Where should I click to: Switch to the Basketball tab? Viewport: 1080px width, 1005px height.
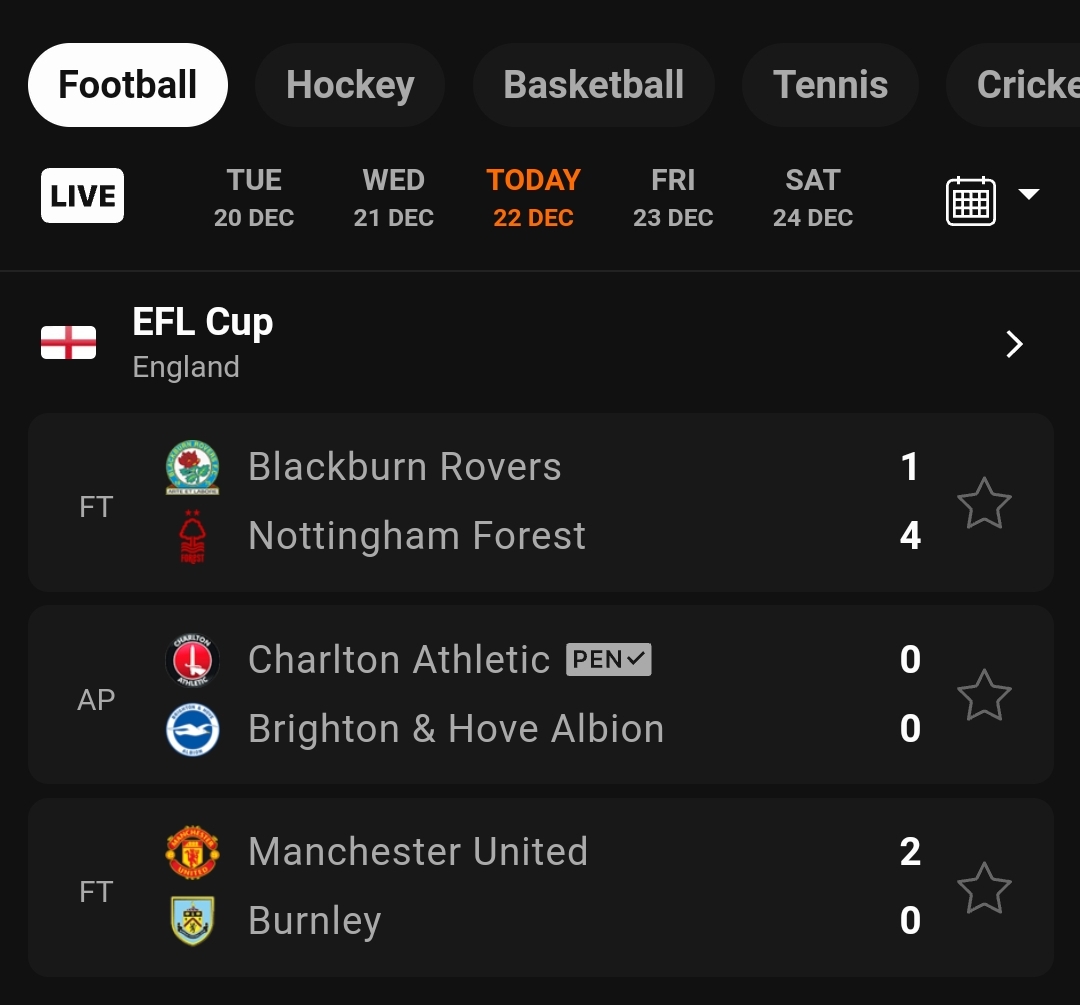(594, 85)
